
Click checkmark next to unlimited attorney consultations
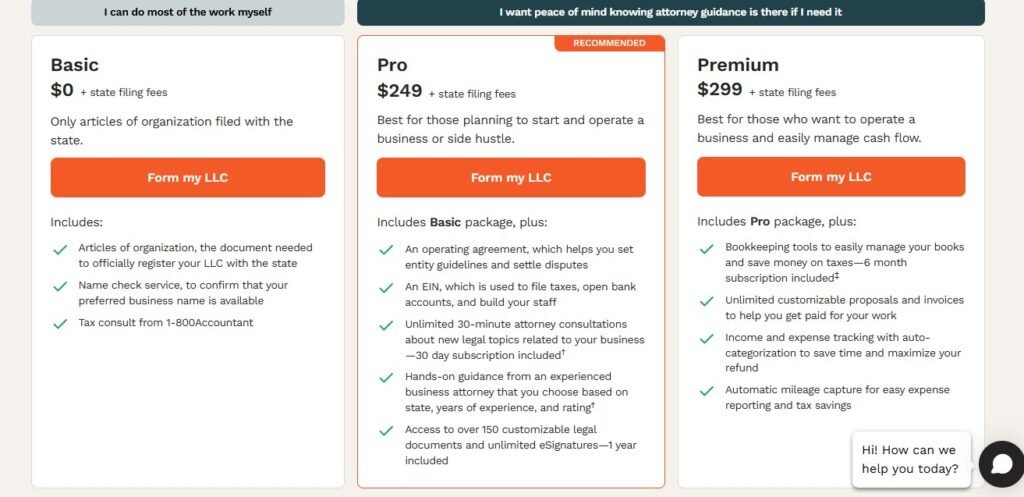(x=386, y=325)
